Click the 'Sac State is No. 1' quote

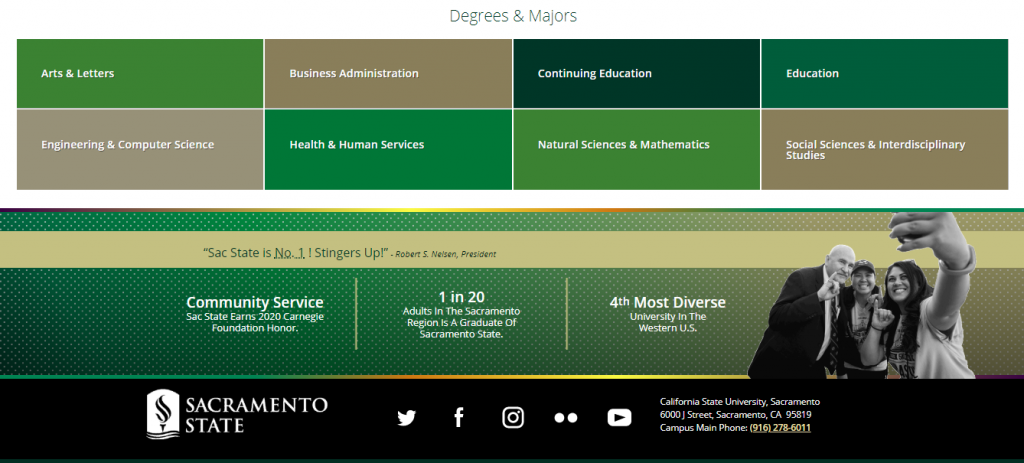pyautogui.click(x=296, y=253)
